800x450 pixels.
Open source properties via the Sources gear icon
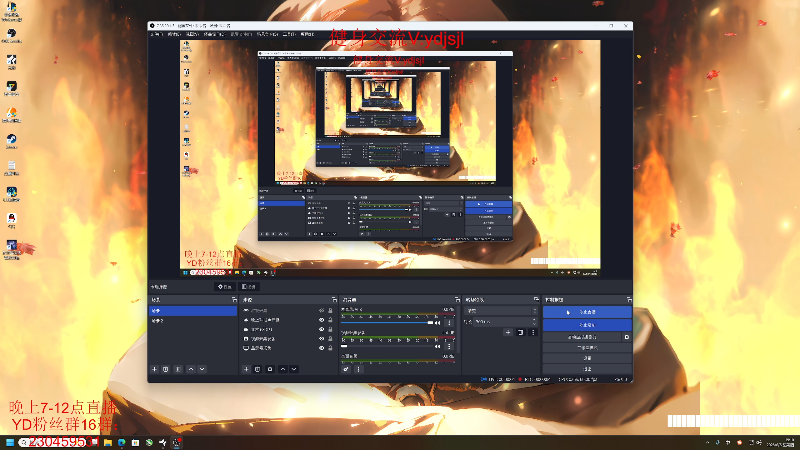[270, 369]
